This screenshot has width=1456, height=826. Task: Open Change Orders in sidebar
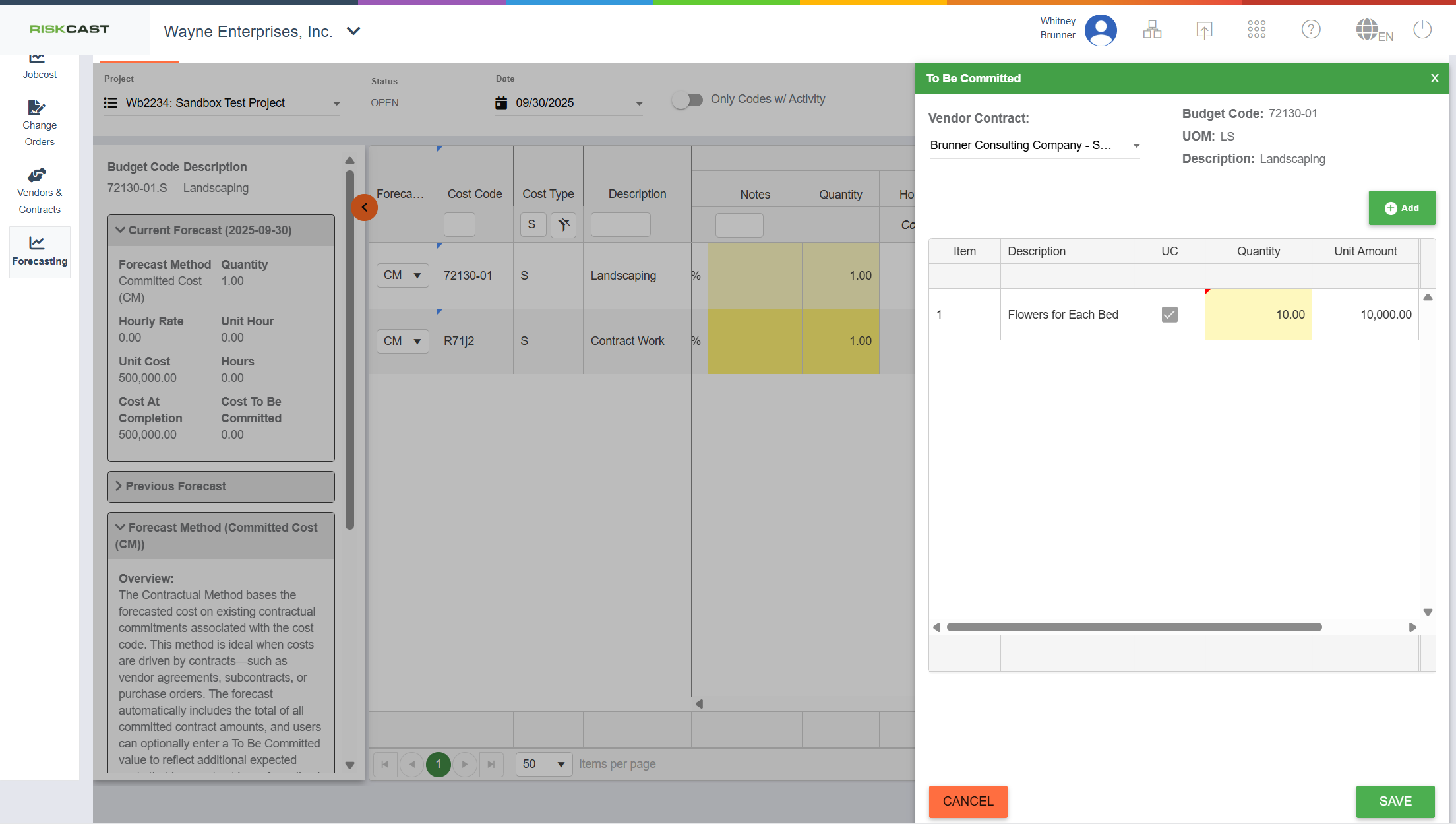coord(40,123)
